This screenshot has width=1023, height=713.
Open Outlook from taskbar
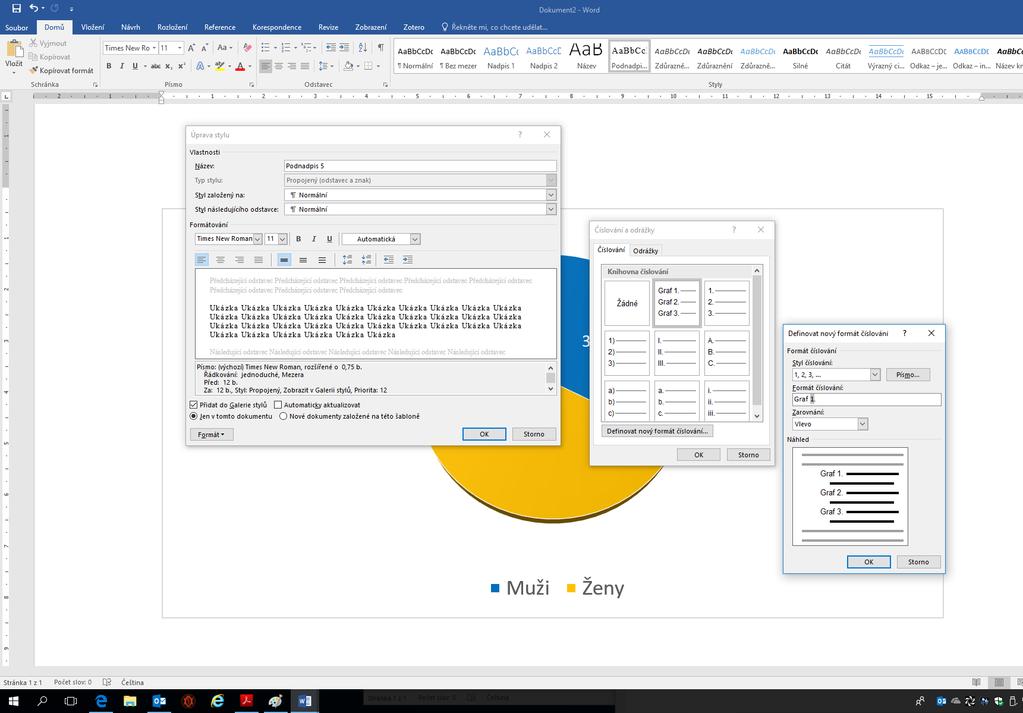click(159, 701)
